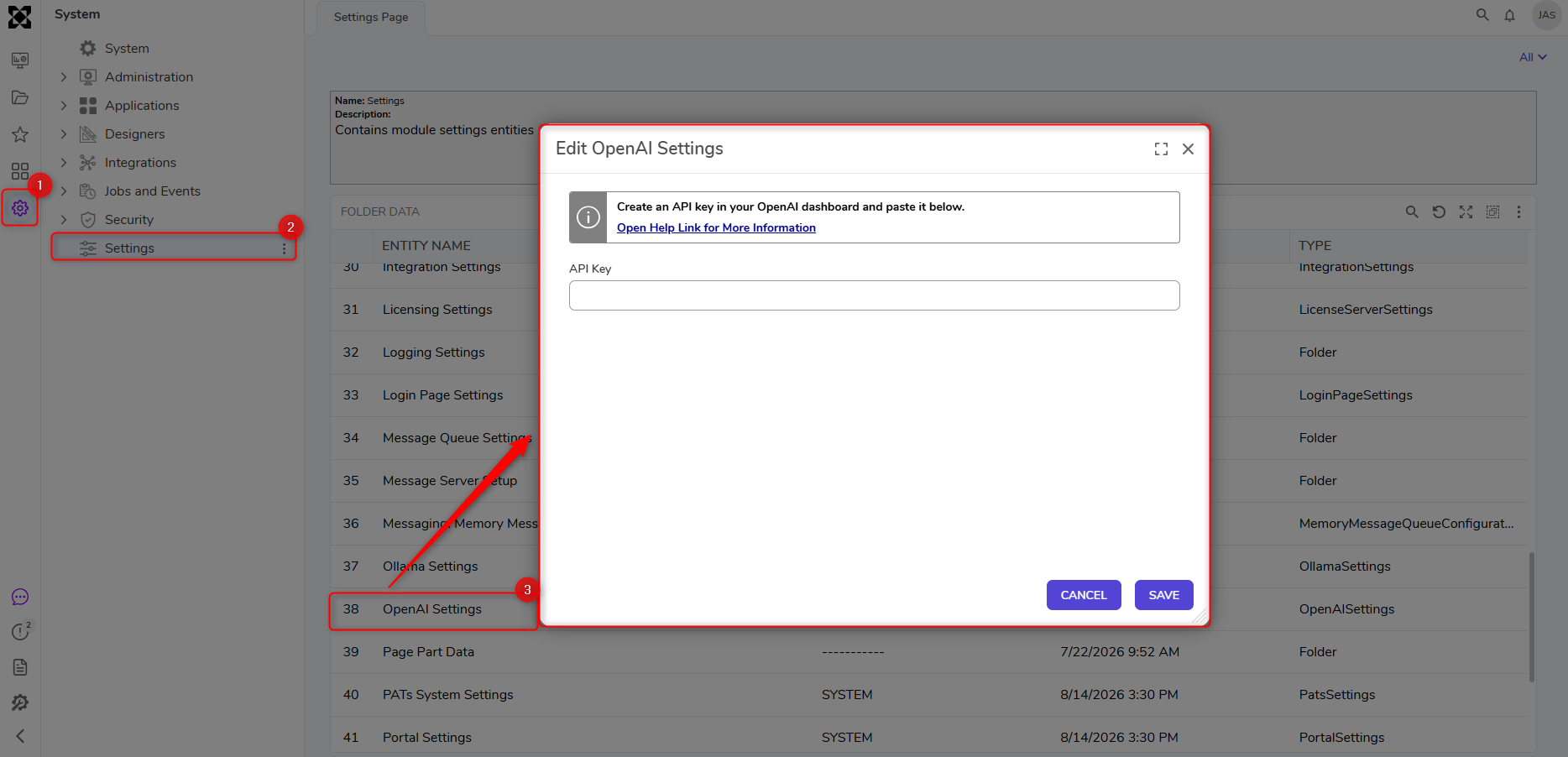Image resolution: width=1568 pixels, height=757 pixels.
Task: Open the Licensing Settings row
Action: pyautogui.click(x=437, y=310)
